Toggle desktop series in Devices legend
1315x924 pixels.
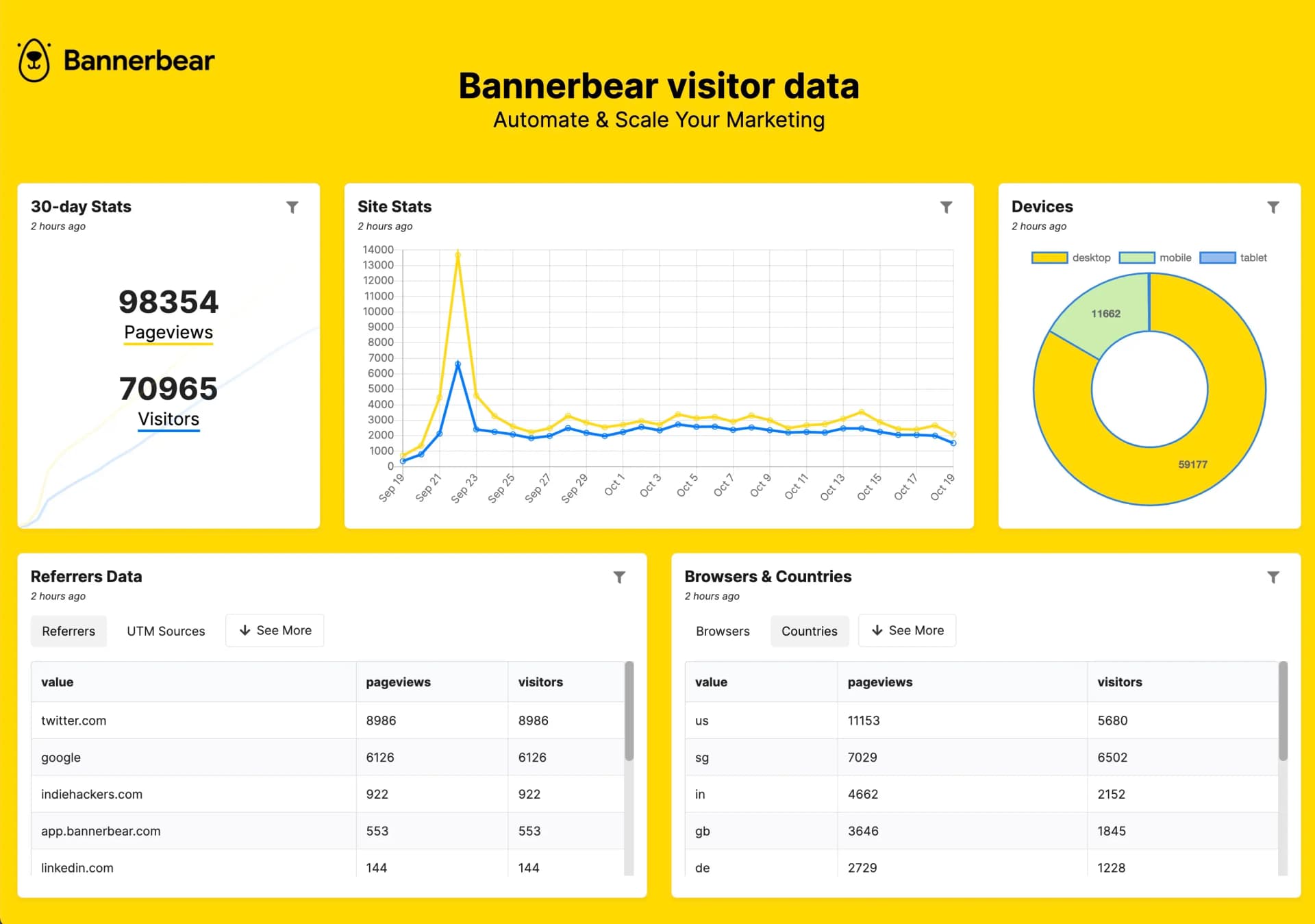tap(1071, 258)
